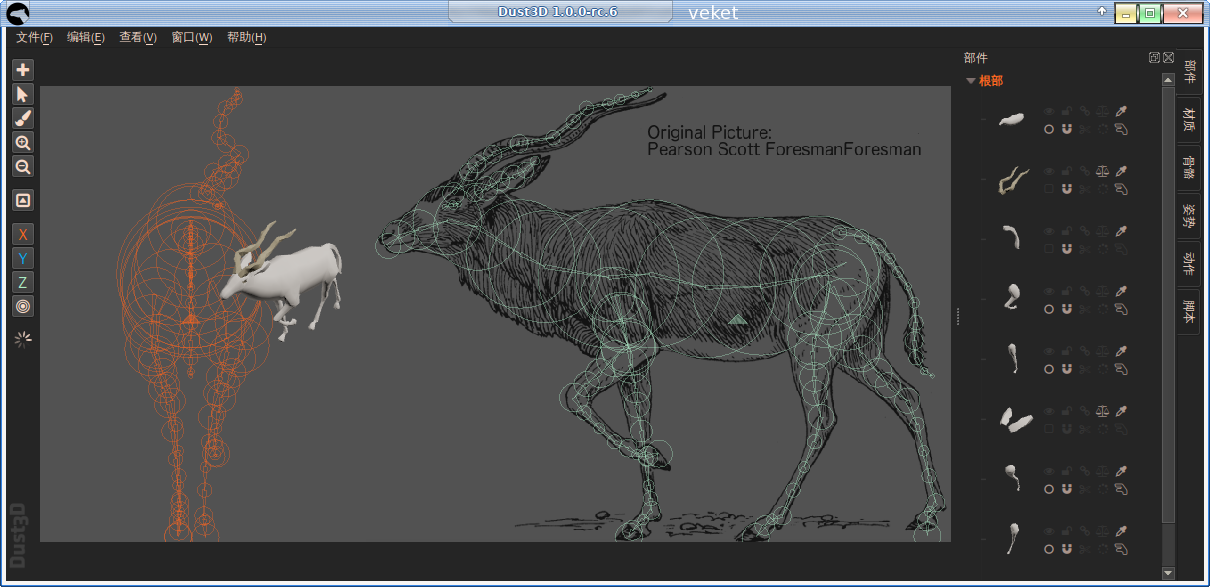Switch to the 骨骼 tab
1210x587 pixels.
1189,168
